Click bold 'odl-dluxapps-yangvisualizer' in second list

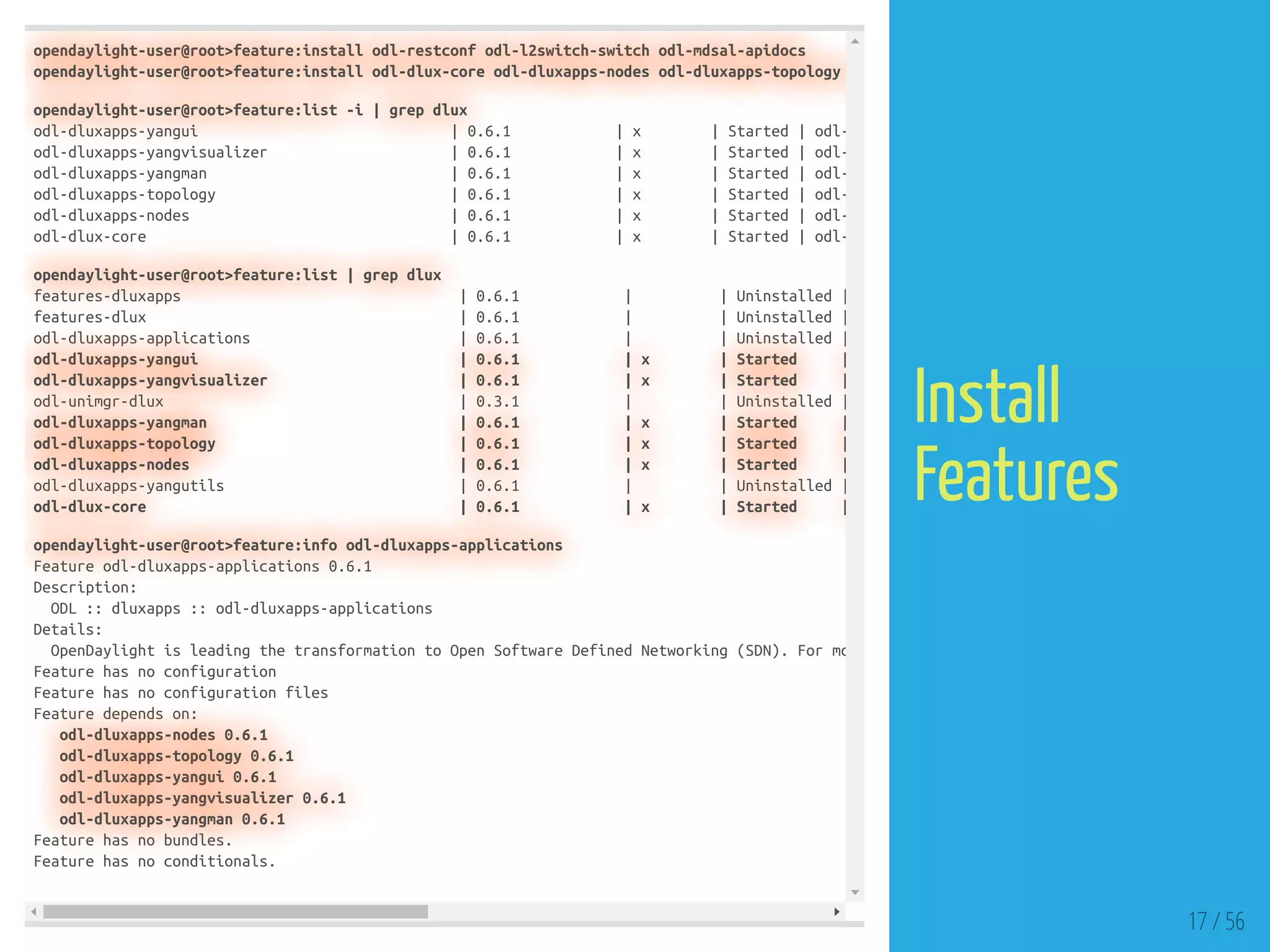click(x=150, y=381)
